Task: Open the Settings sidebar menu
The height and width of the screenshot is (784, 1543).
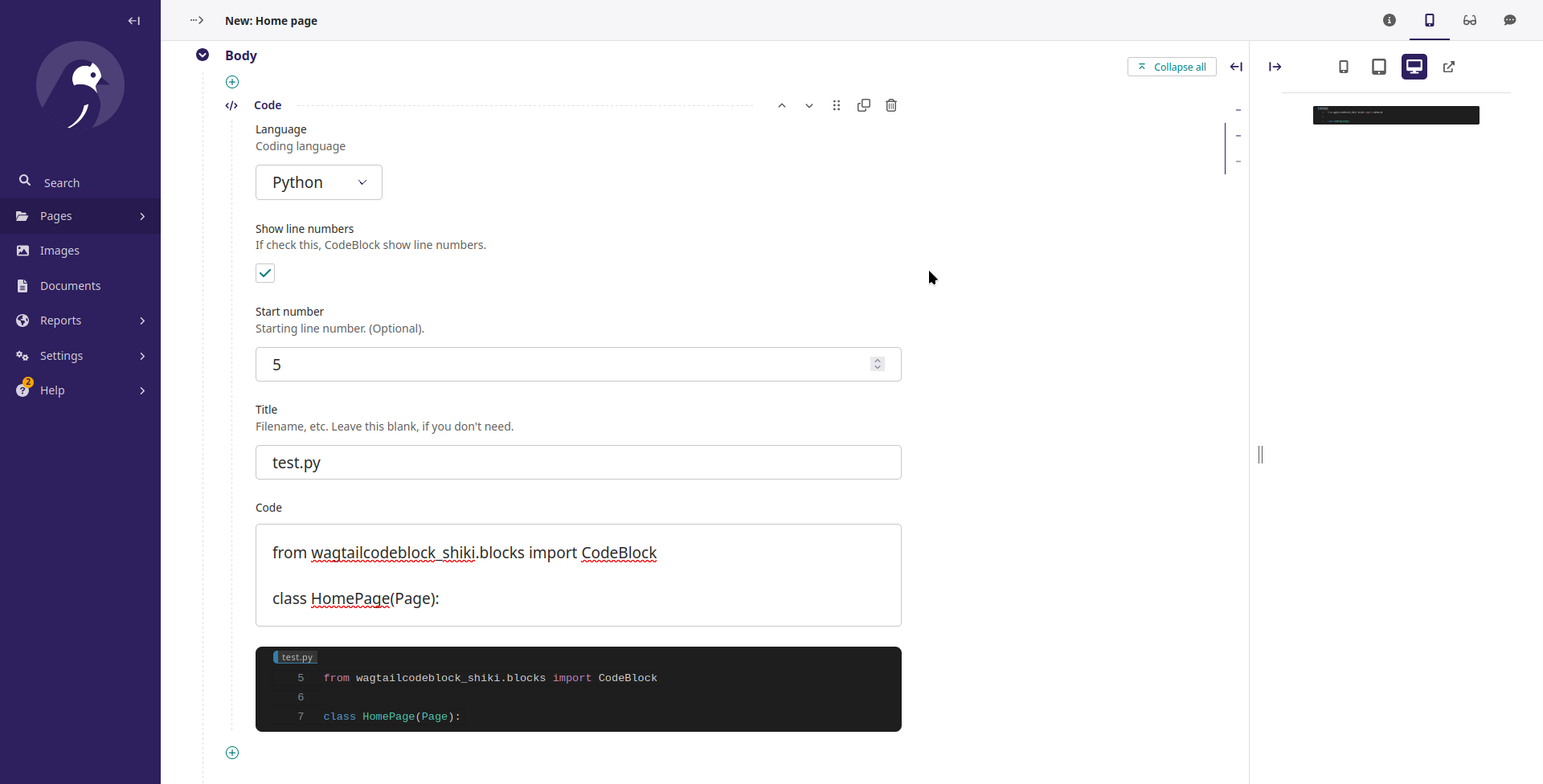Action: click(80, 356)
